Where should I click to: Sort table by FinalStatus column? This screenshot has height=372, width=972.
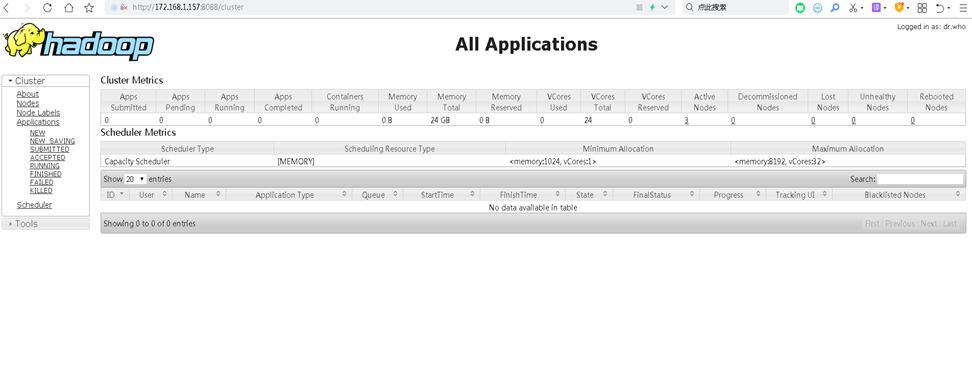[x=656, y=195]
